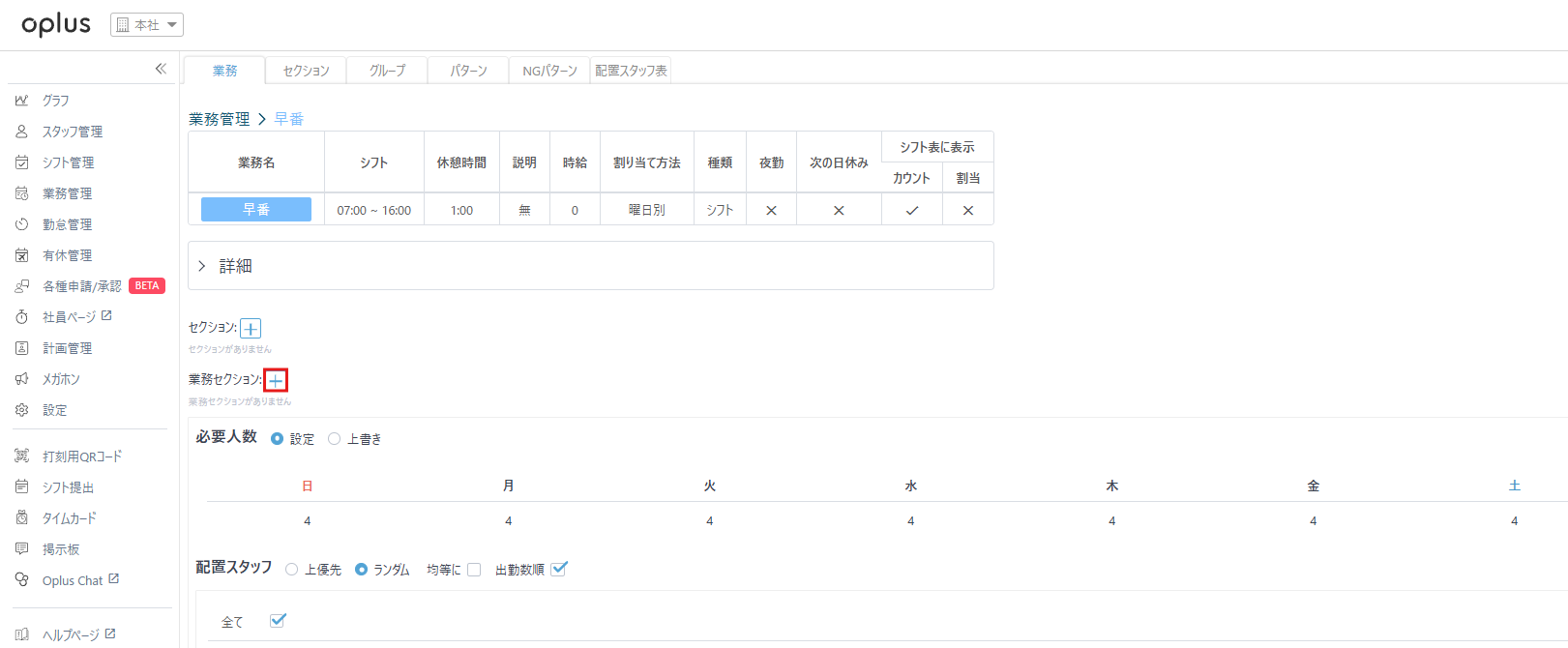Click the megaphone icon in the sidebar
Viewport: 1568px width, 648px height.
(21, 379)
